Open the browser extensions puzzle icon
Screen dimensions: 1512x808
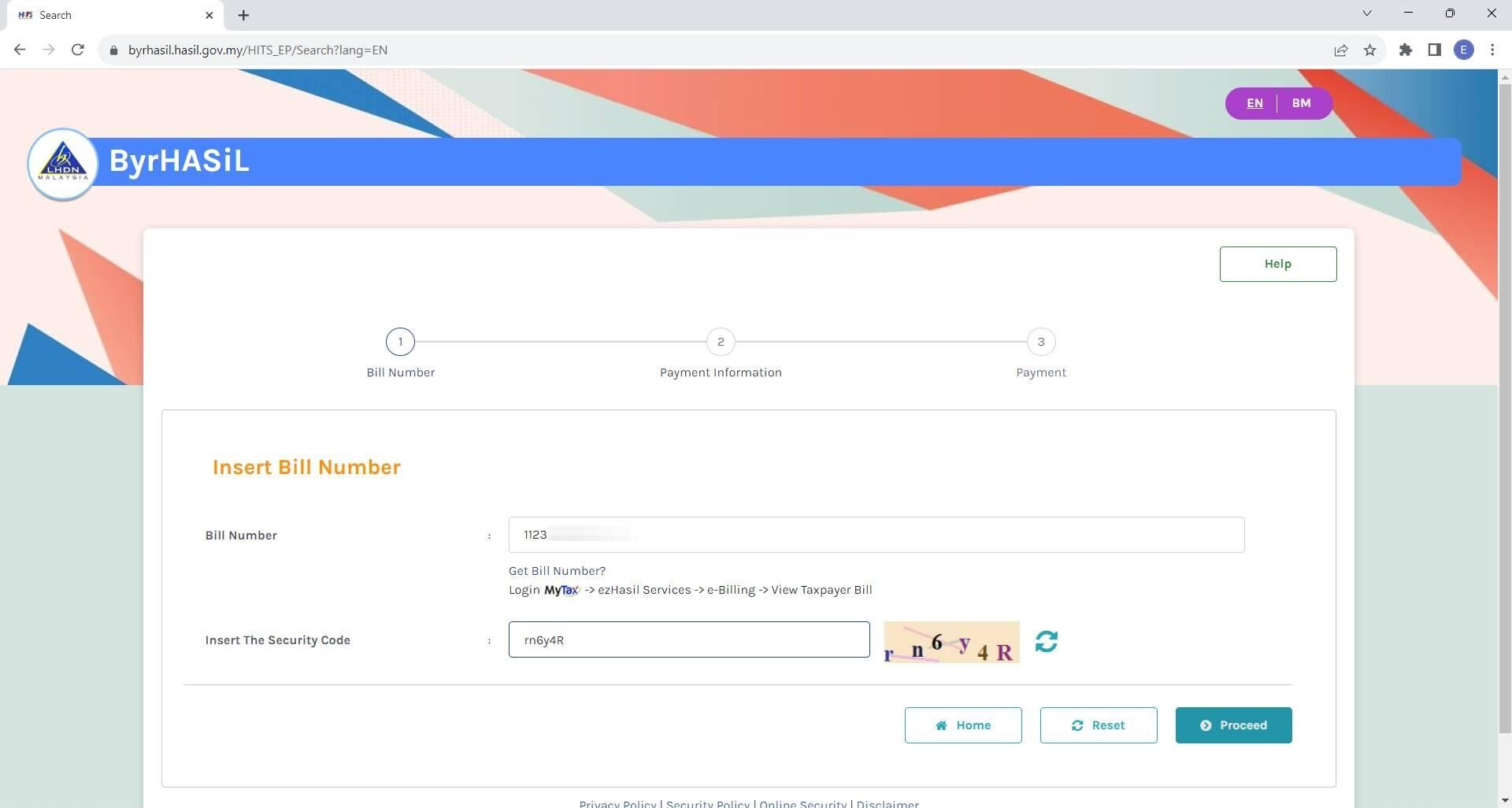[x=1405, y=50]
